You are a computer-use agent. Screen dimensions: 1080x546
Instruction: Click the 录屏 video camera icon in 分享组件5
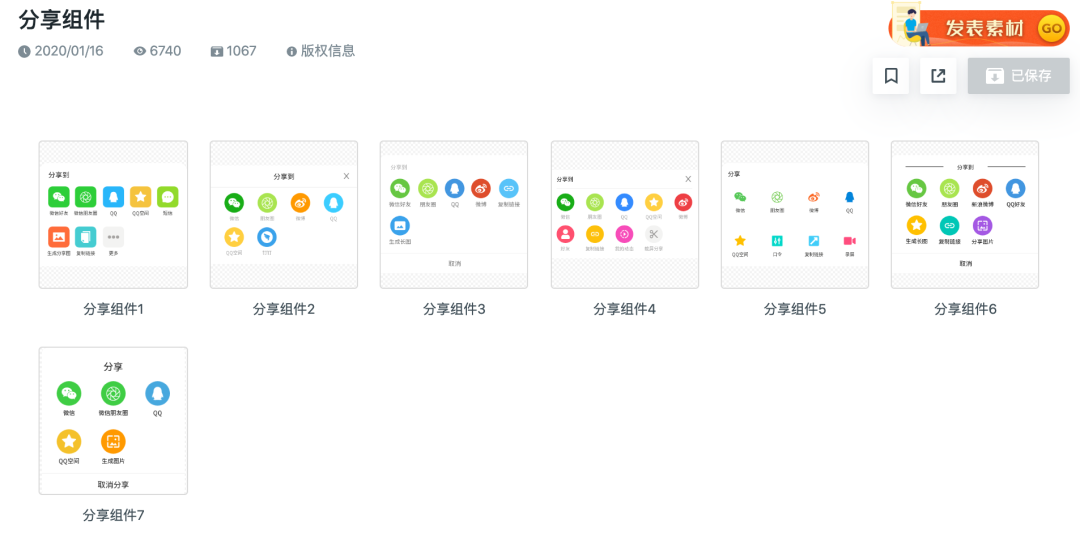tap(849, 241)
